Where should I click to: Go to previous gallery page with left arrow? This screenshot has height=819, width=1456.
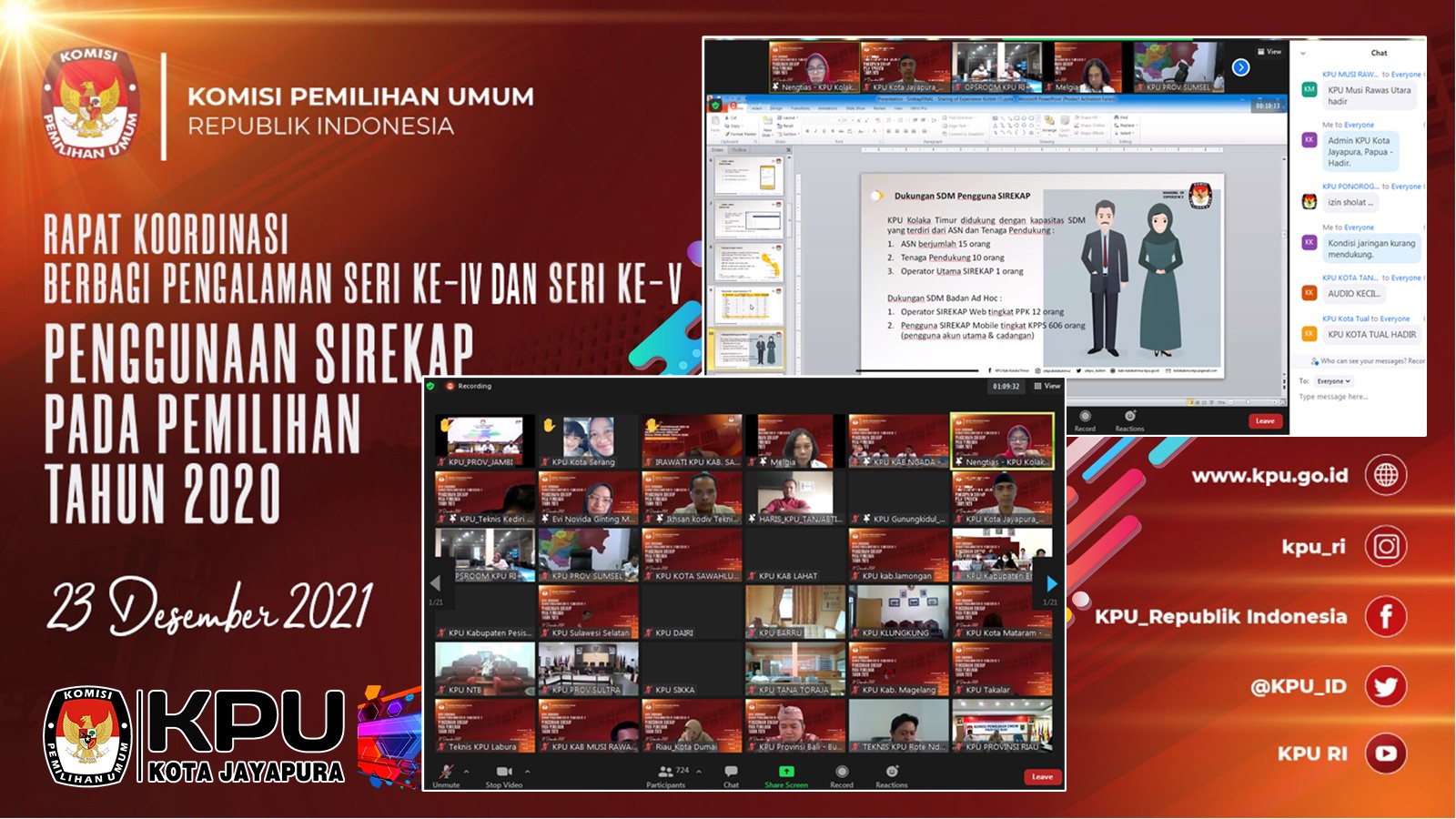[435, 583]
